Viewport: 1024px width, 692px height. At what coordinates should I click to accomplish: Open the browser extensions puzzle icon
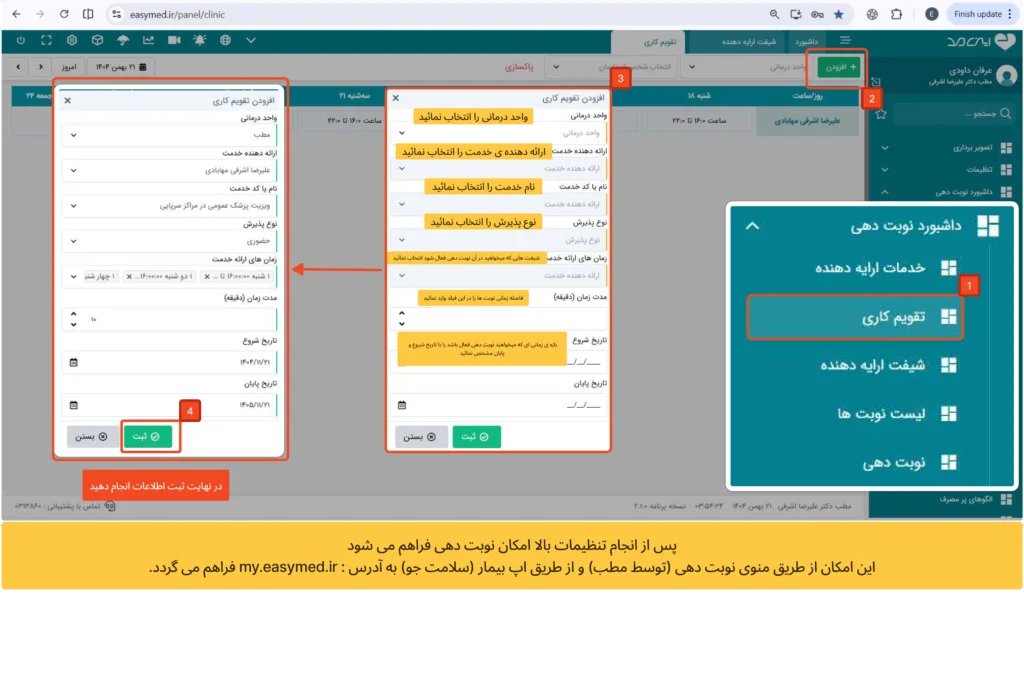(x=897, y=14)
